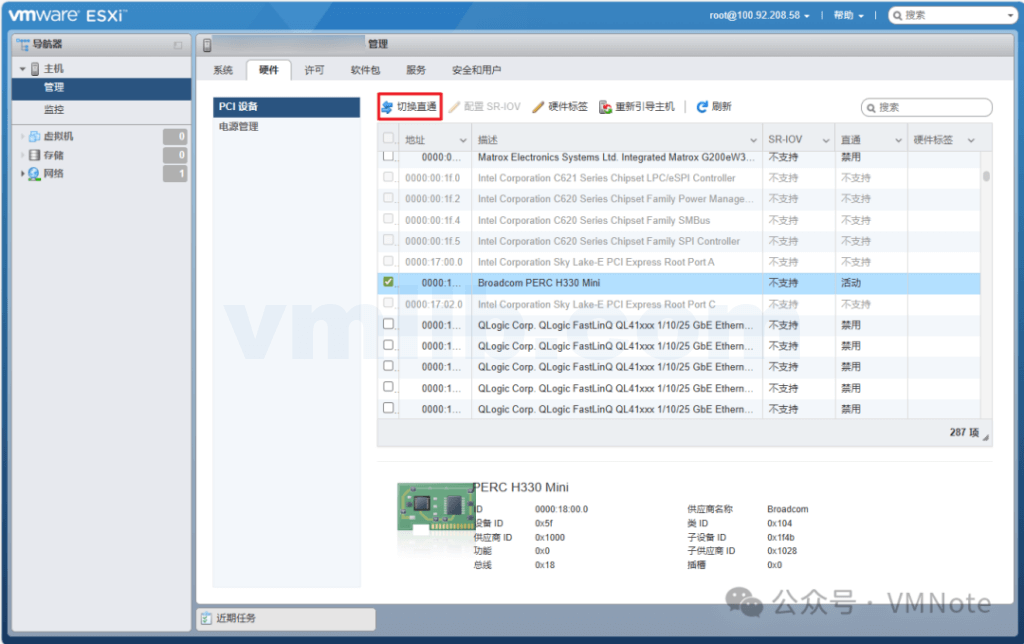This screenshot has width=1024, height=644.
Task: Select PCI 设备 in the device list
Action: click(238, 105)
